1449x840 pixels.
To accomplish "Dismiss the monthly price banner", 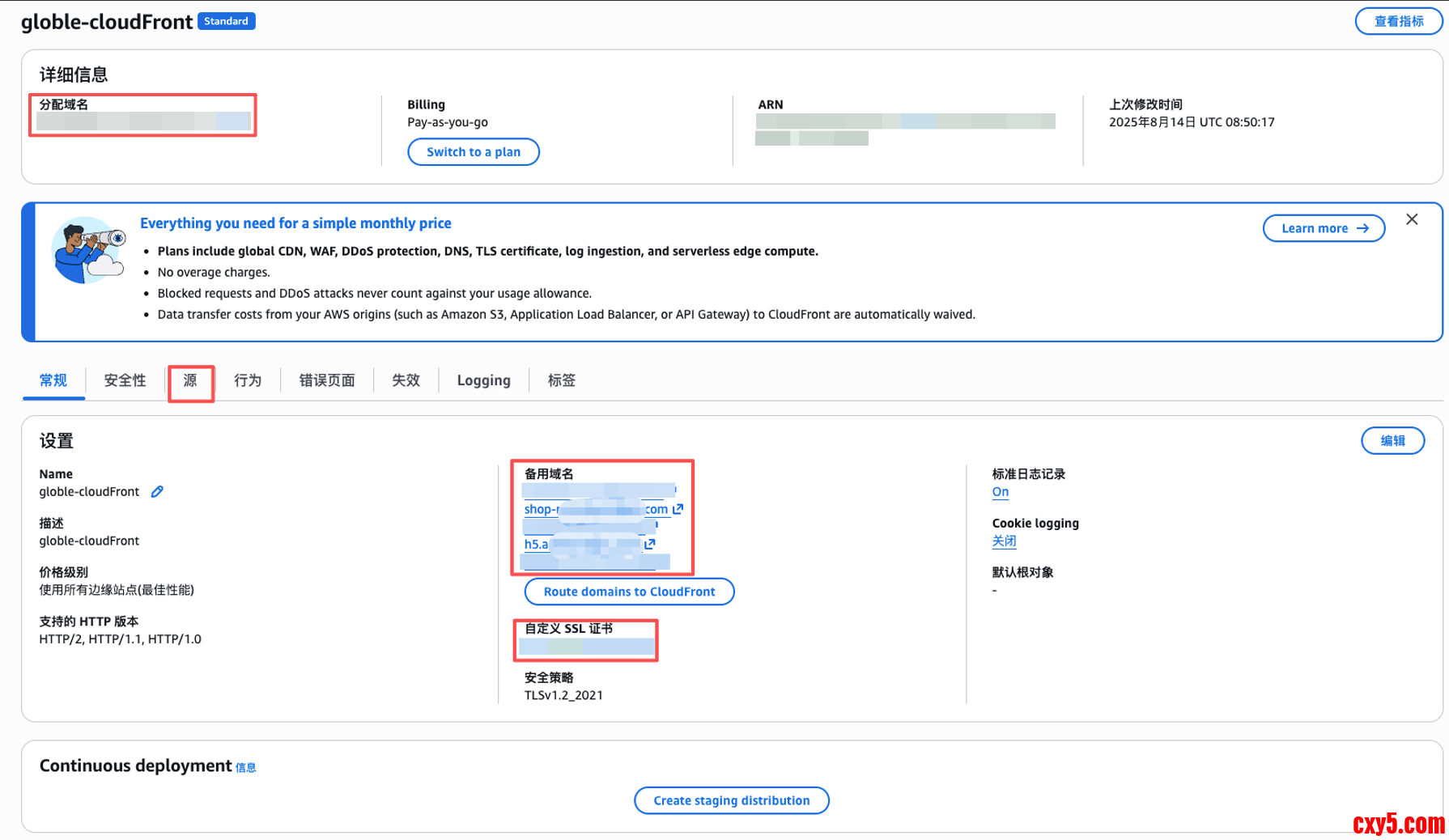I will [x=1412, y=219].
